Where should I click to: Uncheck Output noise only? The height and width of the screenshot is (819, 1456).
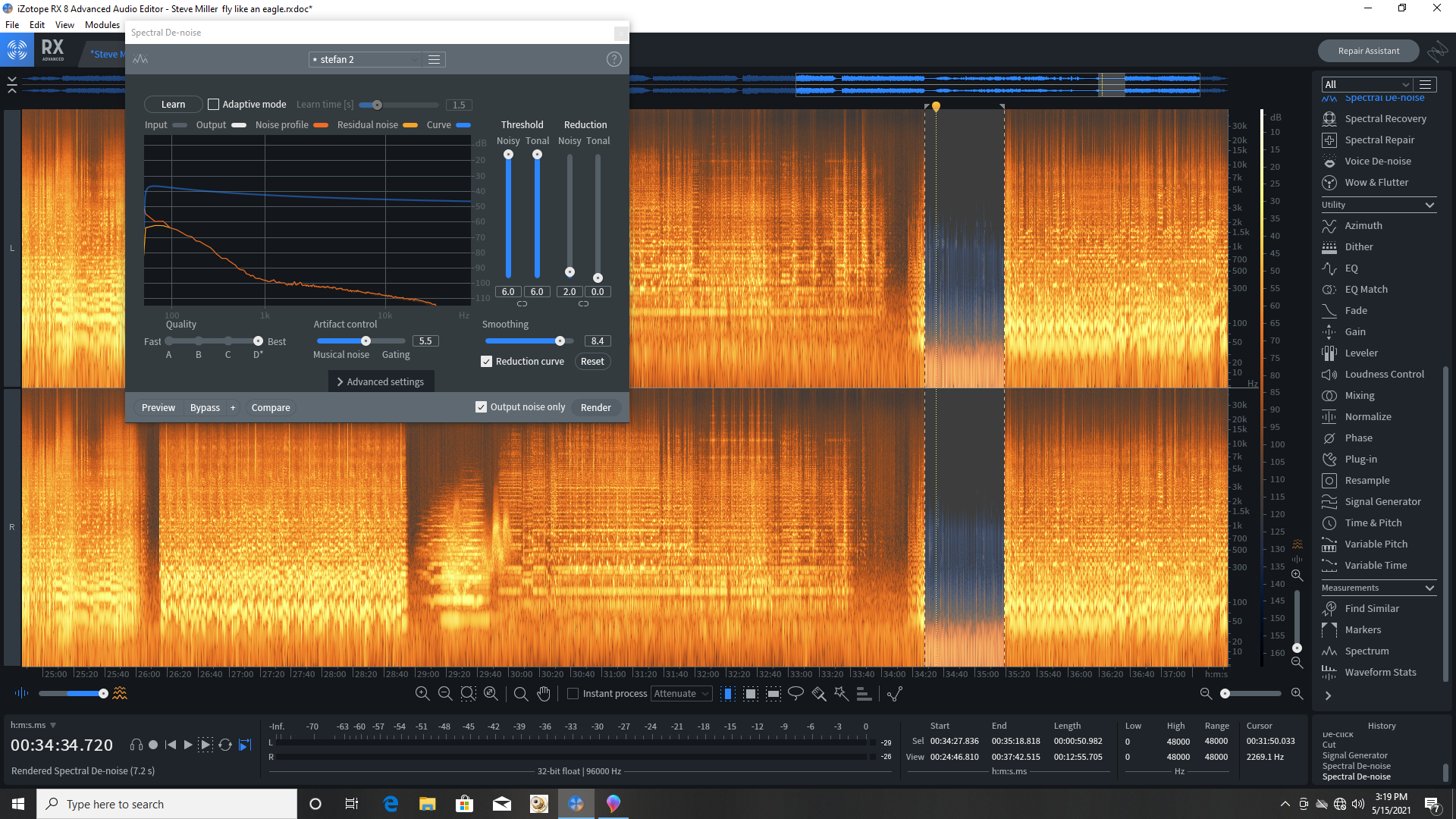481,407
